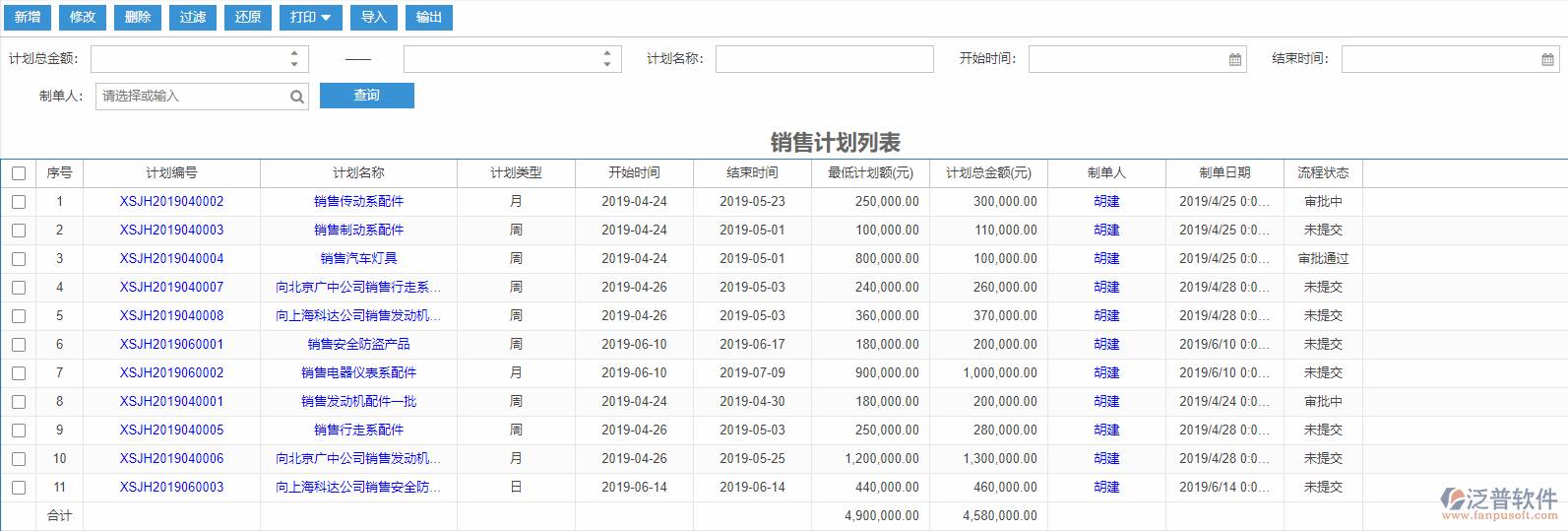Decrease second 计划总金额 range value down arrow
The image size is (1568, 531).
tap(607, 65)
